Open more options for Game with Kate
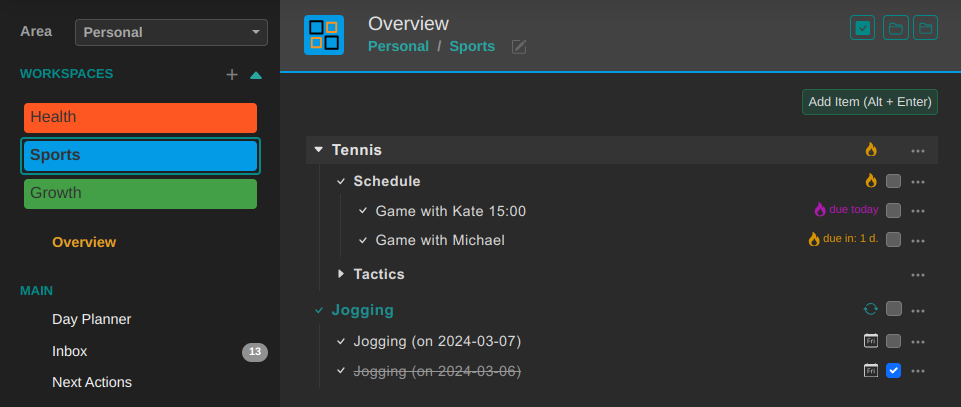Screen dimensions: 961x407 pos(917,211)
